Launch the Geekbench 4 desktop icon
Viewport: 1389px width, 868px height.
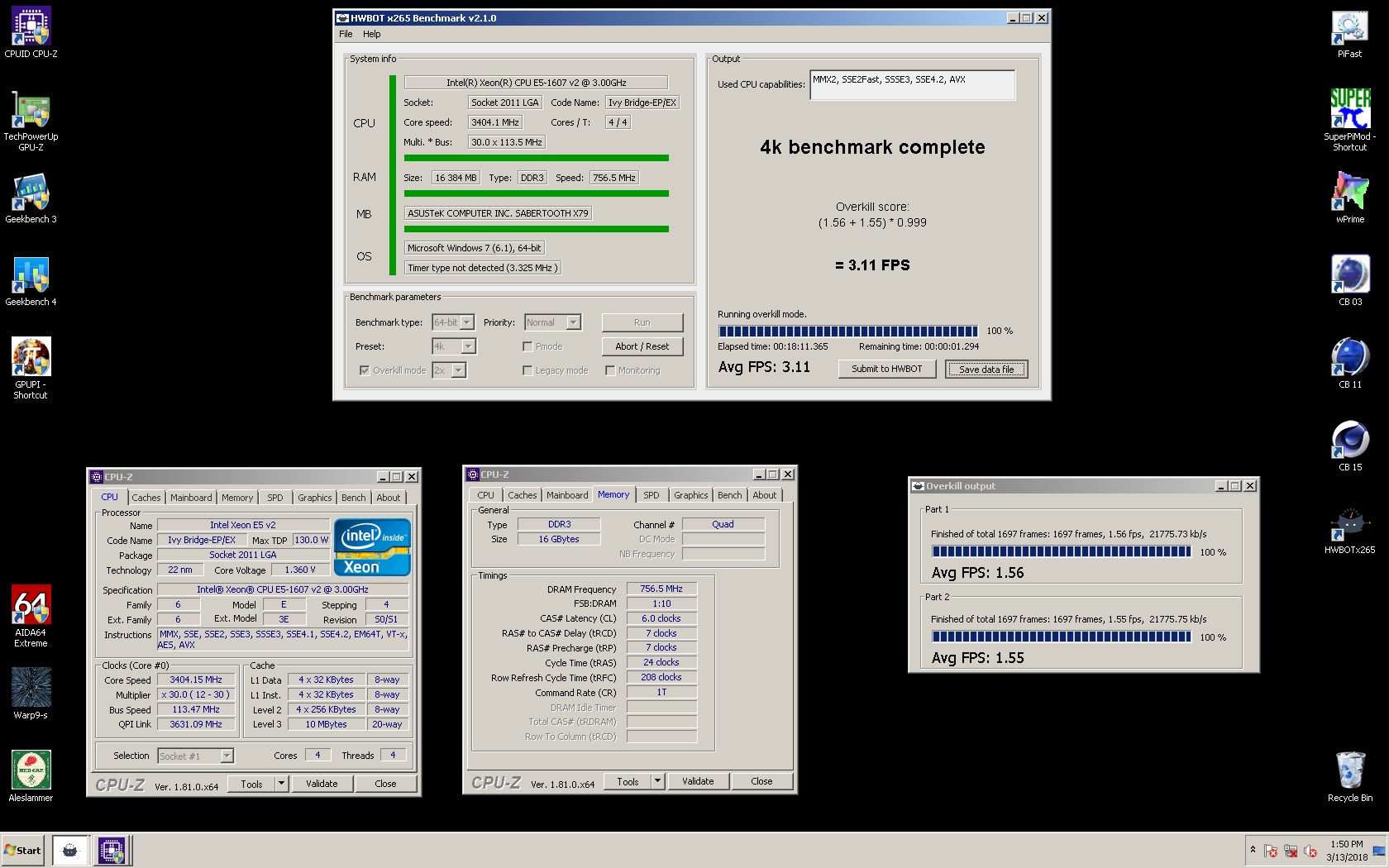click(x=31, y=281)
